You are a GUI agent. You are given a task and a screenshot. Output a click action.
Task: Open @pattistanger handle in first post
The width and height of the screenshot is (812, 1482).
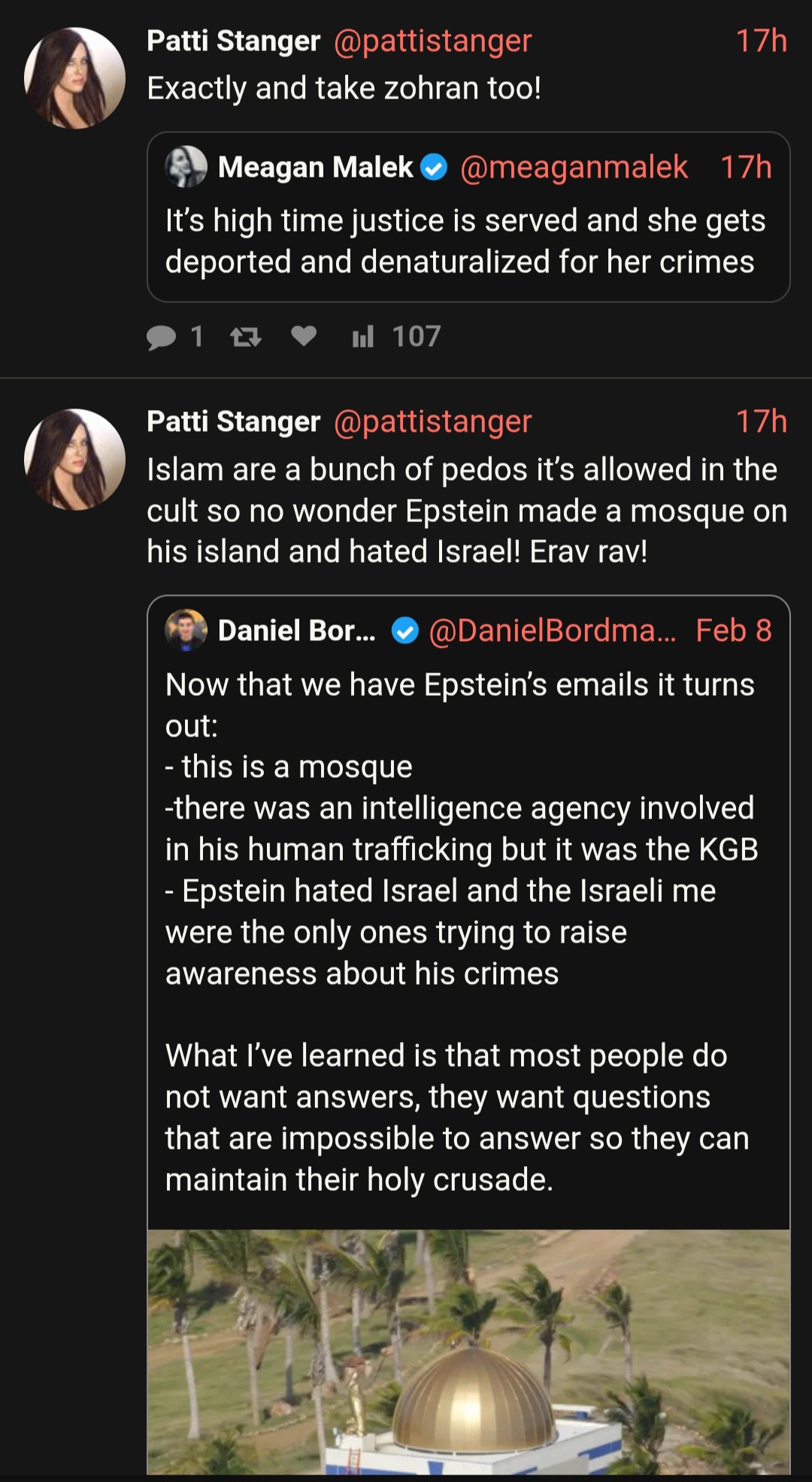click(432, 41)
